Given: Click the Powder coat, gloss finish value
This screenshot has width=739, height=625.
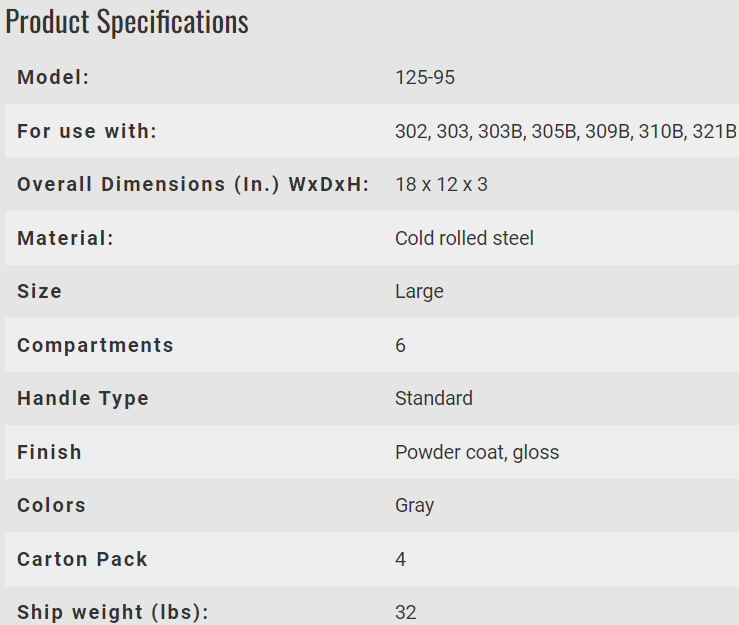Looking at the screenshot, I should (477, 452).
